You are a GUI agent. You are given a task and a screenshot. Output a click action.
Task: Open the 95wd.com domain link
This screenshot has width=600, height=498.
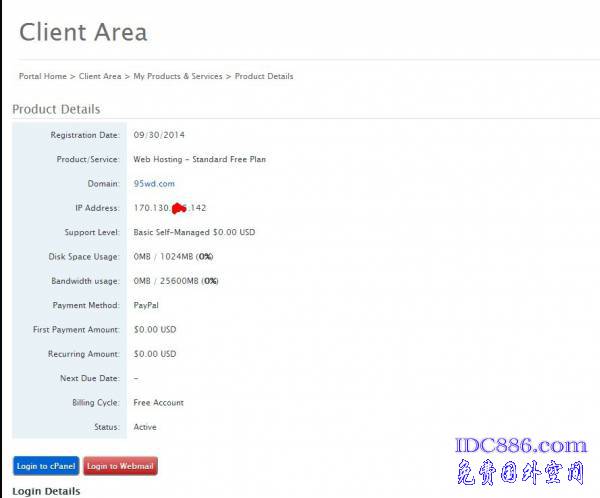(154, 183)
